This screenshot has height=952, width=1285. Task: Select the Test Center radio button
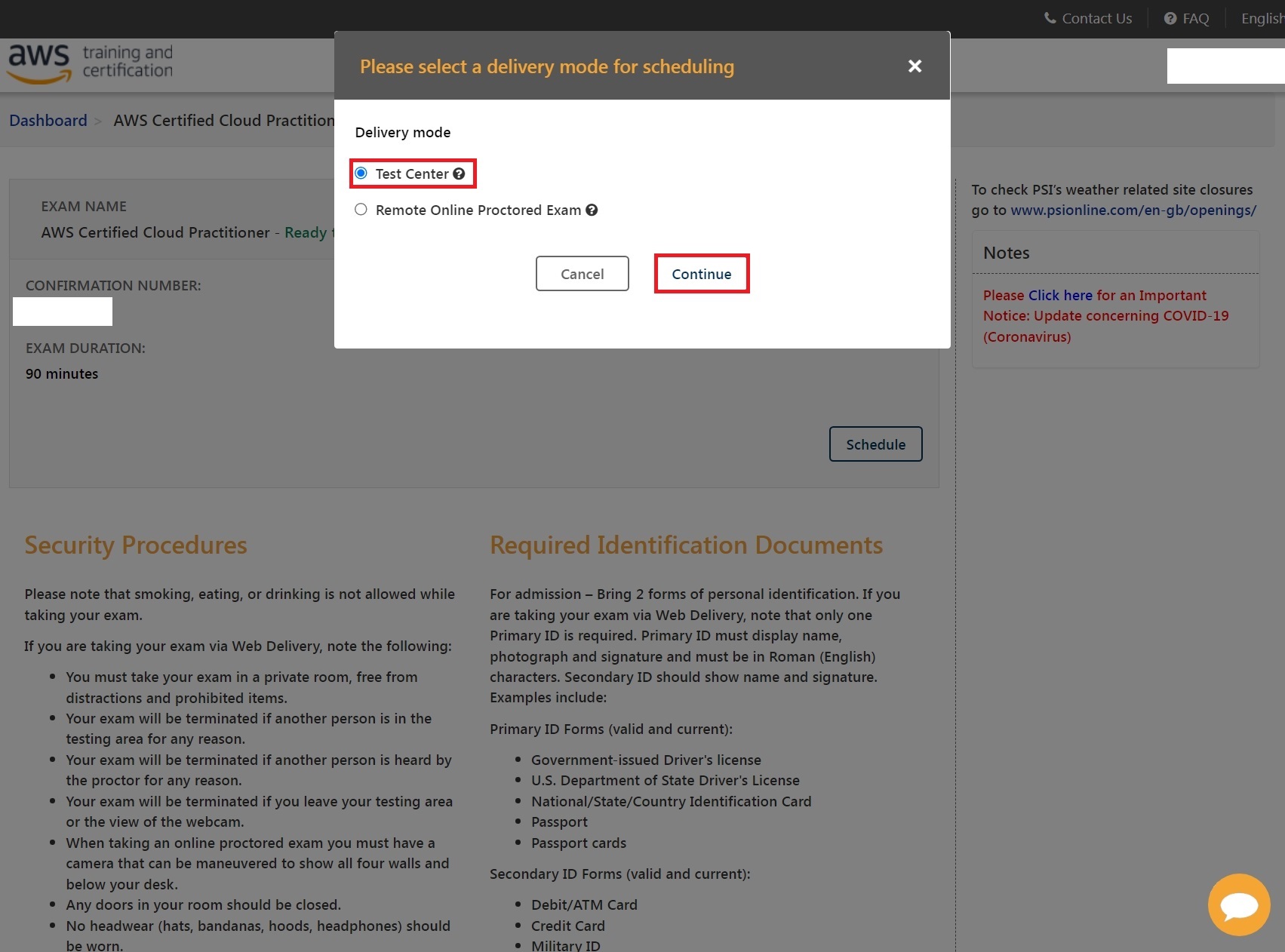tap(361, 174)
